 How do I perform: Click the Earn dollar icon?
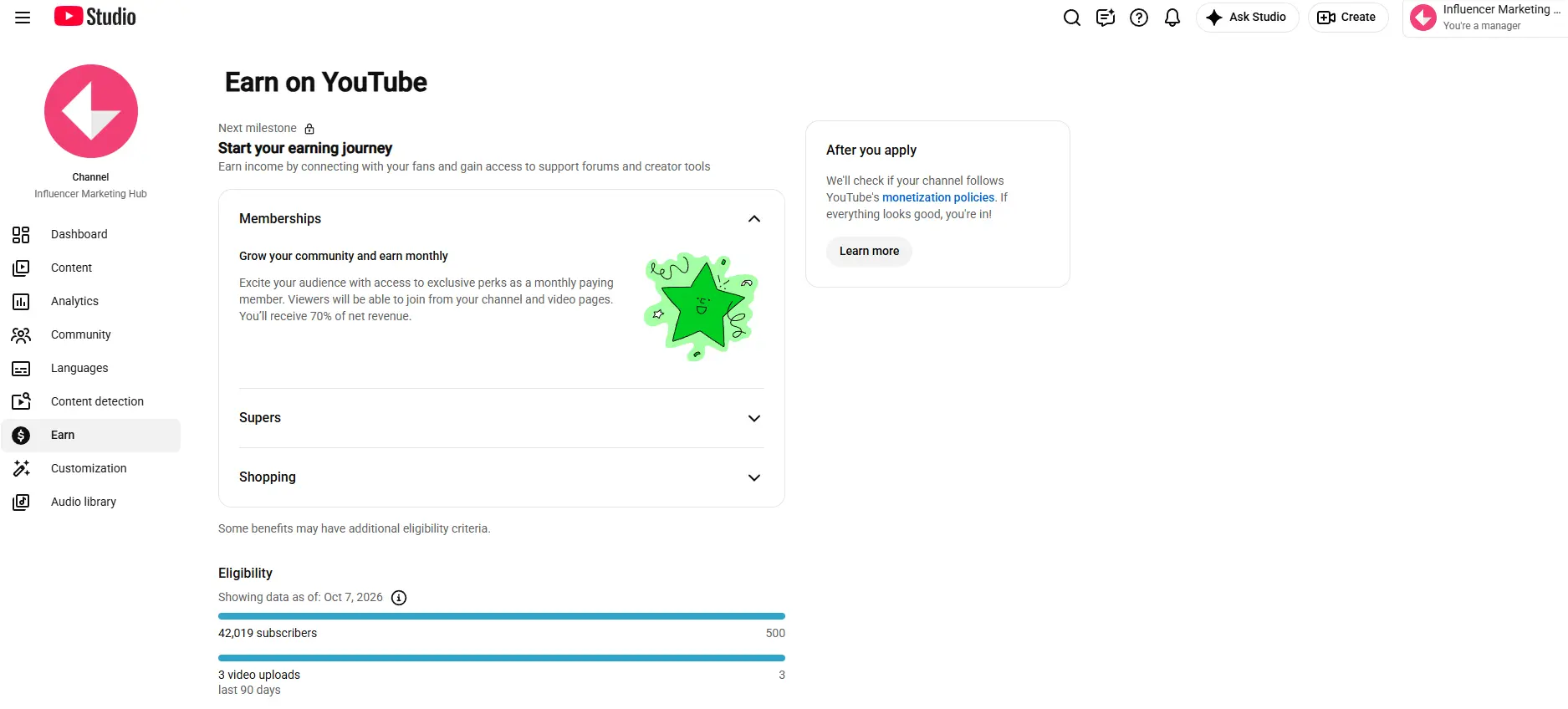tap(21, 436)
